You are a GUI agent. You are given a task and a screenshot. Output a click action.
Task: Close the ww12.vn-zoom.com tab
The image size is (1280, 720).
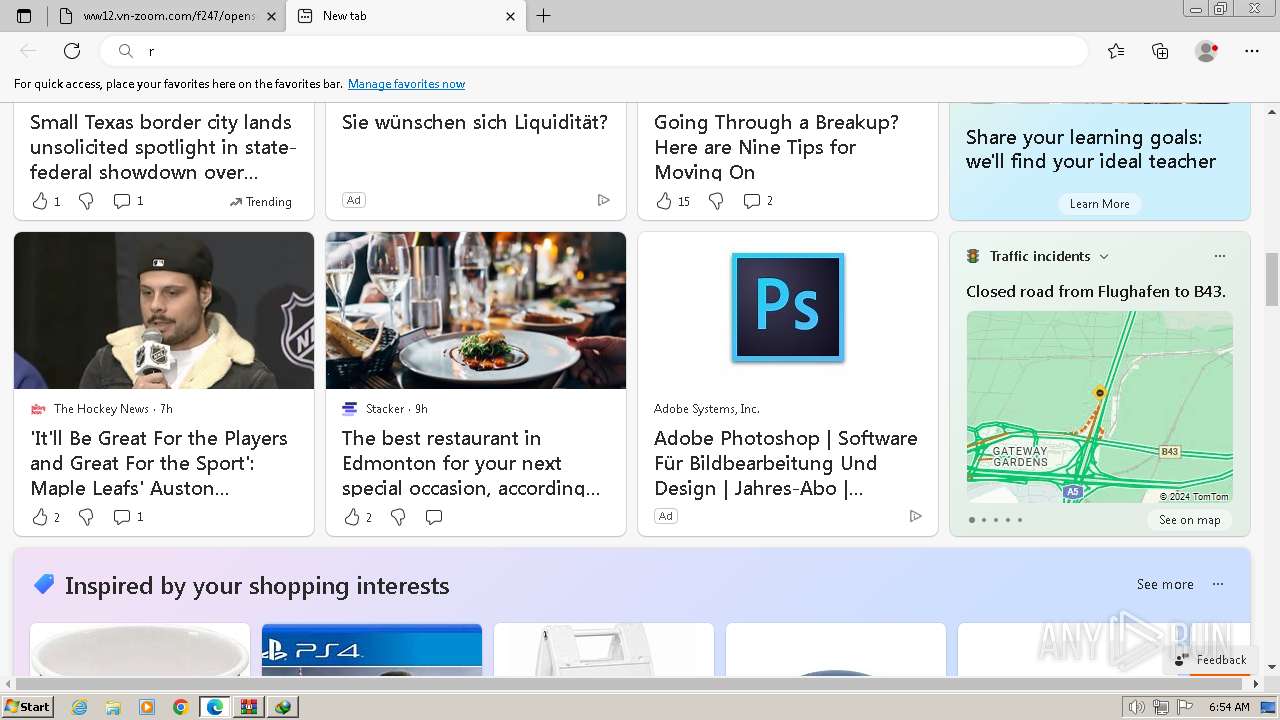271,16
